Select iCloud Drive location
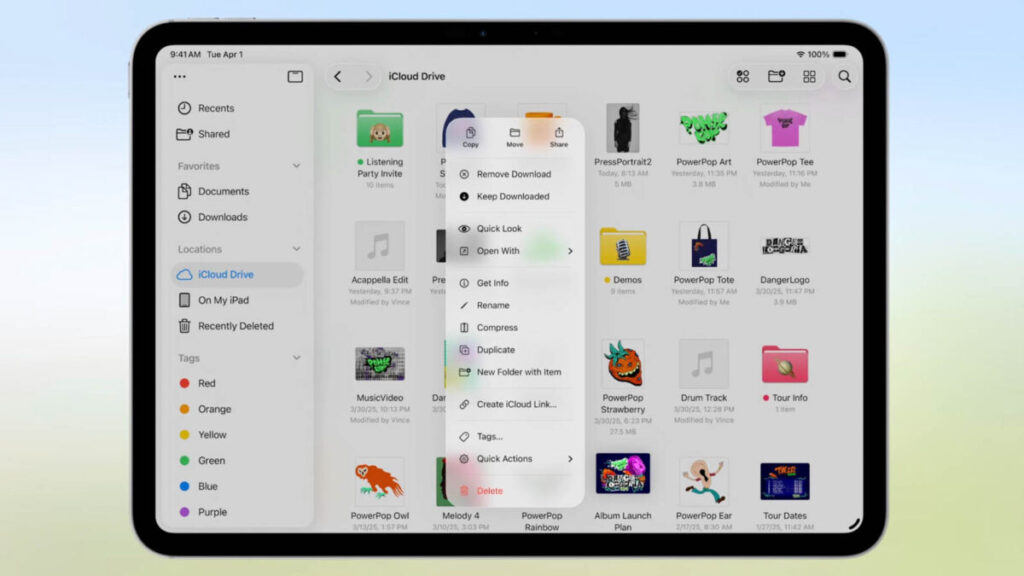1024x576 pixels. click(238, 274)
